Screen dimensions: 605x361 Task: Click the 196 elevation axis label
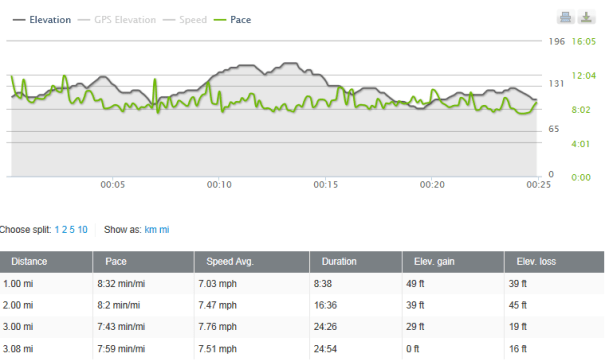(557, 42)
